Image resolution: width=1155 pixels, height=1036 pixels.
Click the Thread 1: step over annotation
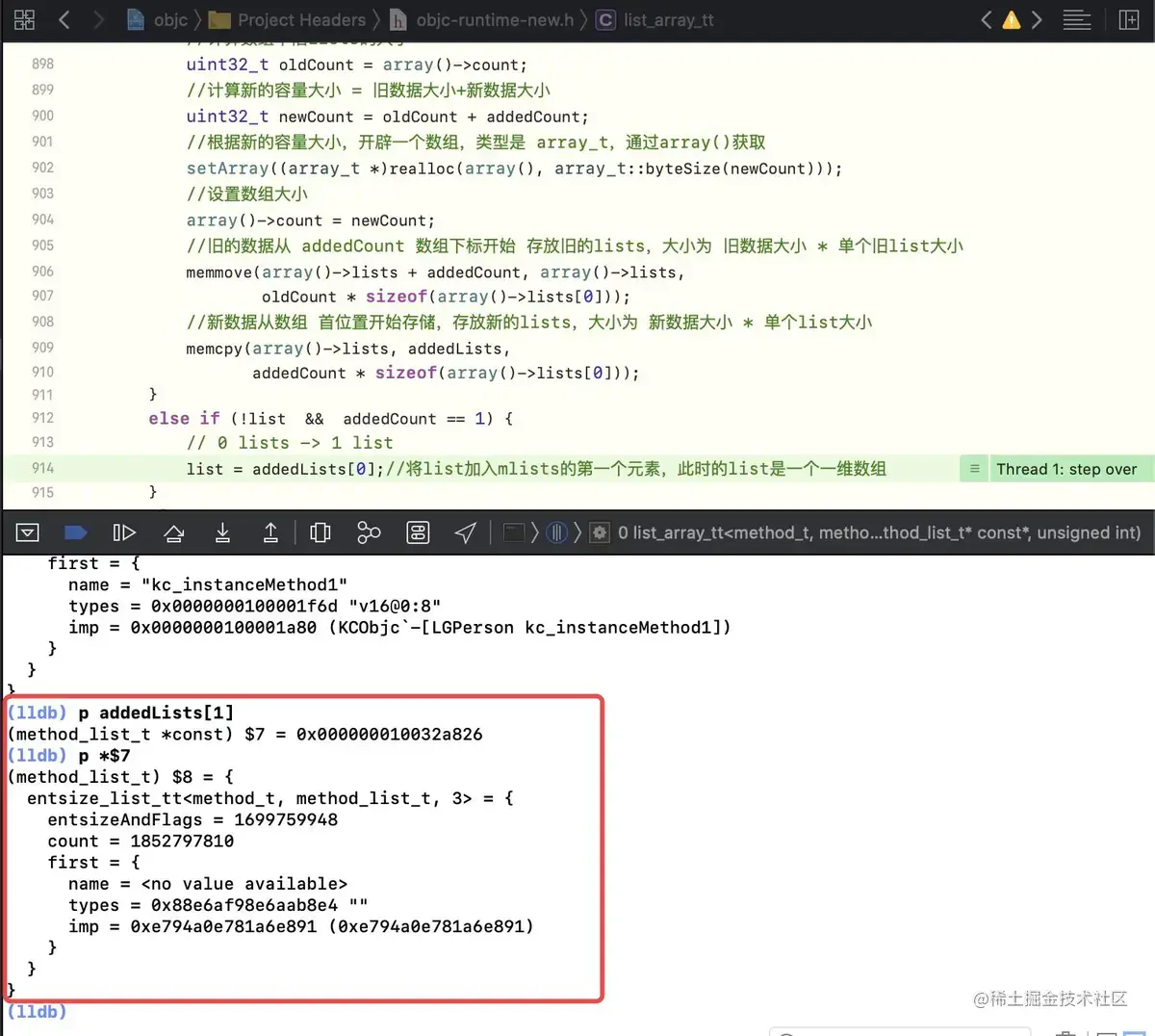pyautogui.click(x=1066, y=469)
